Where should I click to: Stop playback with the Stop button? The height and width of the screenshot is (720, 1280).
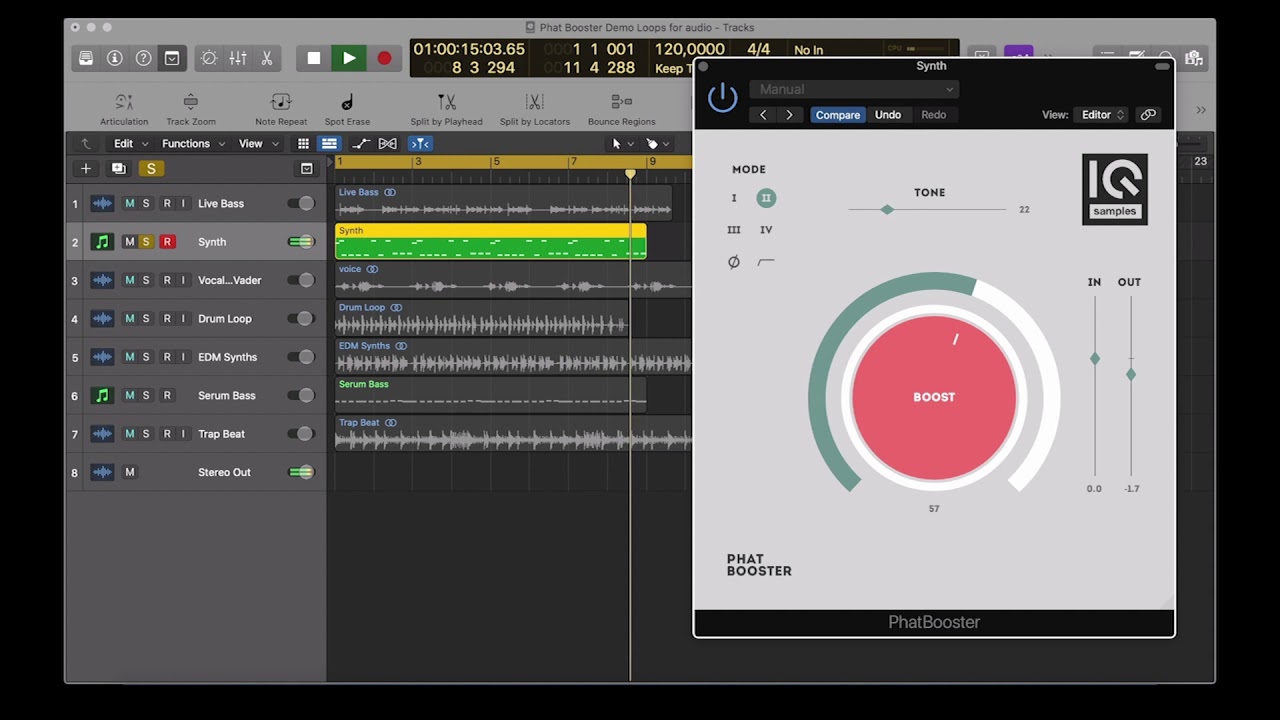click(314, 58)
